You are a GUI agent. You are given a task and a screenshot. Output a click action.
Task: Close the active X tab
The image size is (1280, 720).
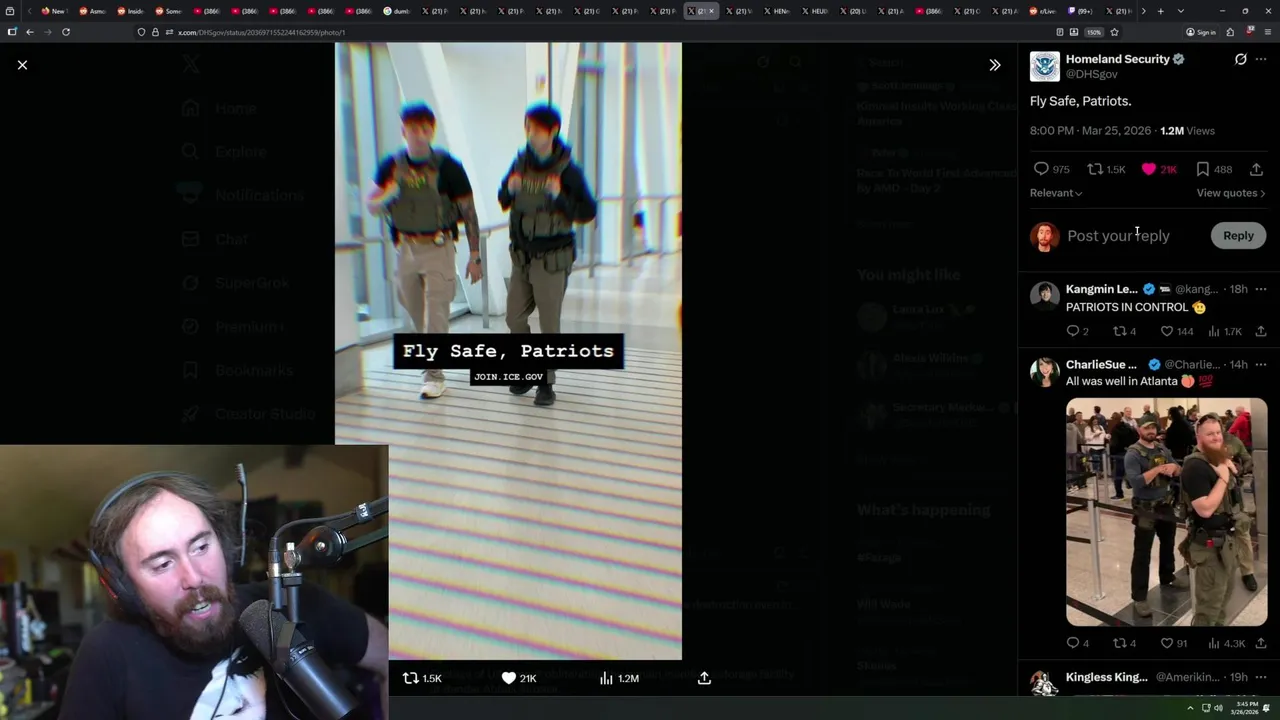(x=711, y=11)
